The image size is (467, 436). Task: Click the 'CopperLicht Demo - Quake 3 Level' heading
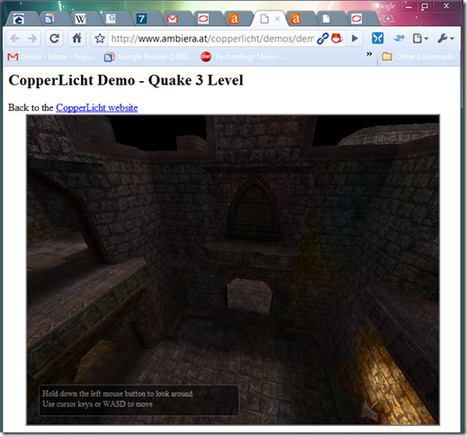(126, 80)
